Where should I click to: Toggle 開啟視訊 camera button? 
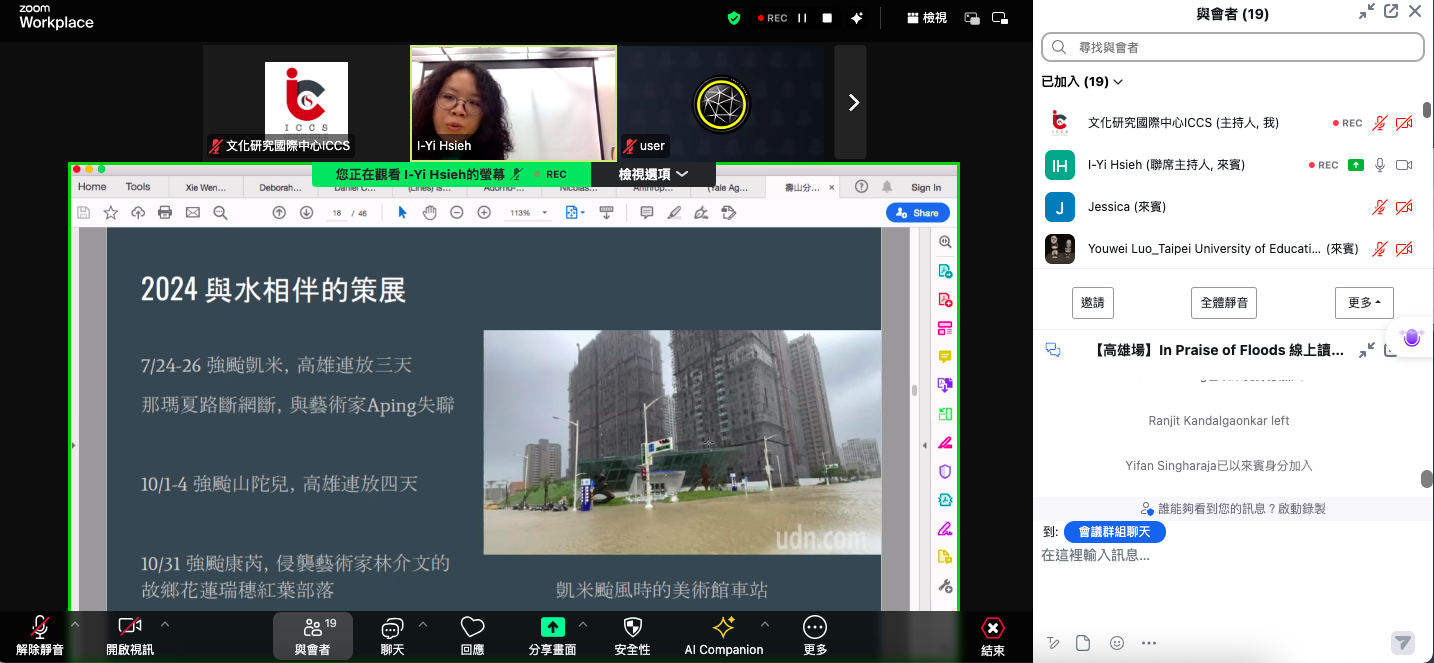click(x=130, y=627)
